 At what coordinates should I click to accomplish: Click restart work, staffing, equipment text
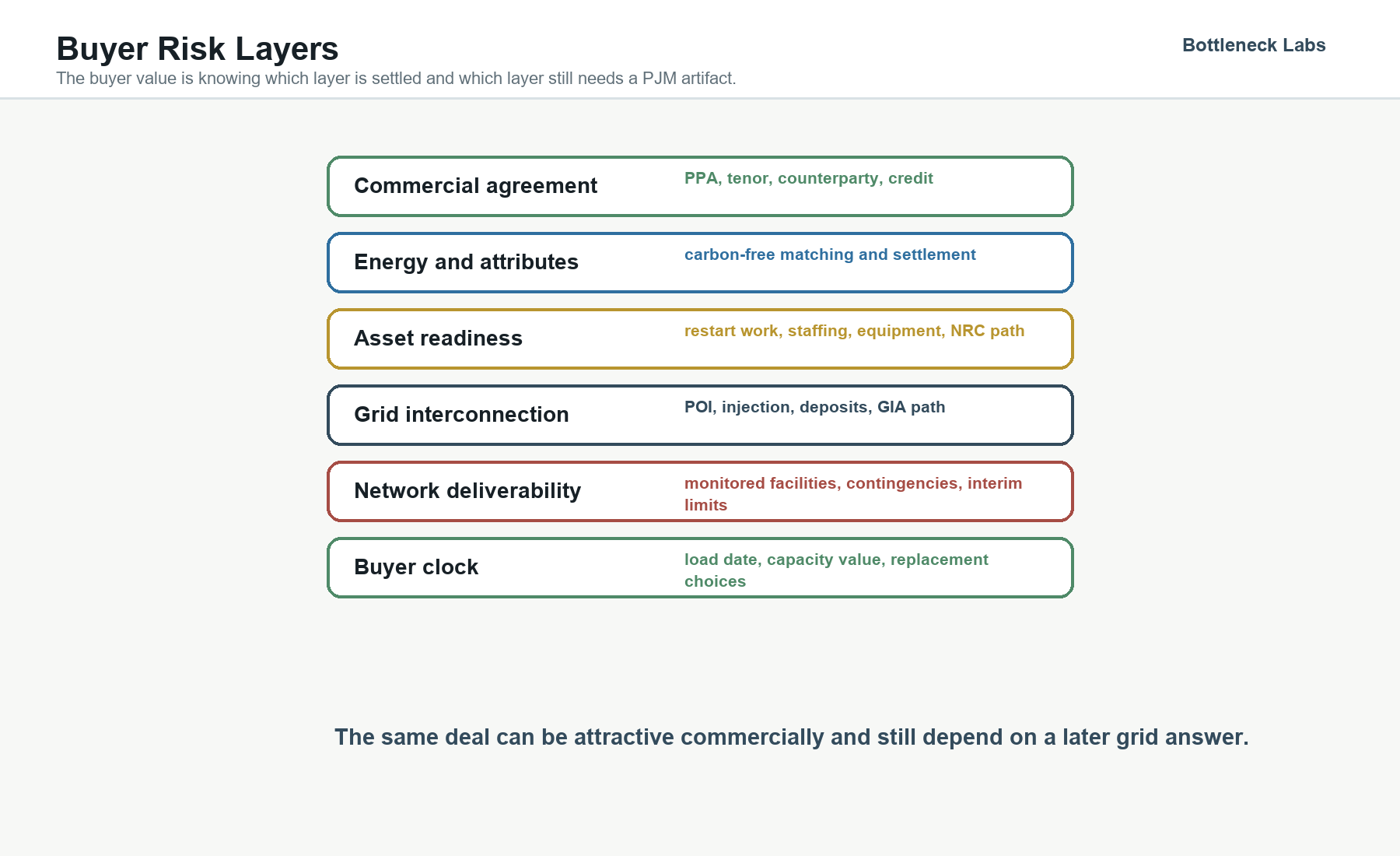[815, 331]
